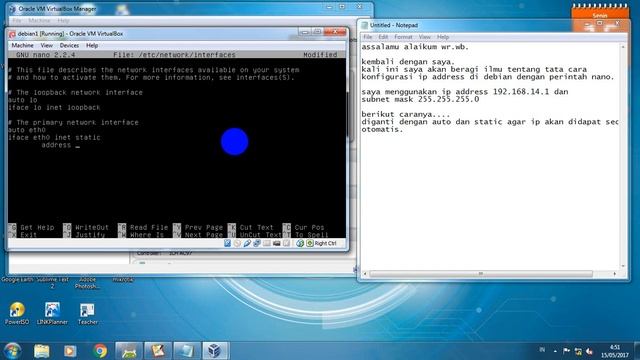The image size is (640, 360).
Task: Open the File menu in Notepad
Action: (x=367, y=37)
